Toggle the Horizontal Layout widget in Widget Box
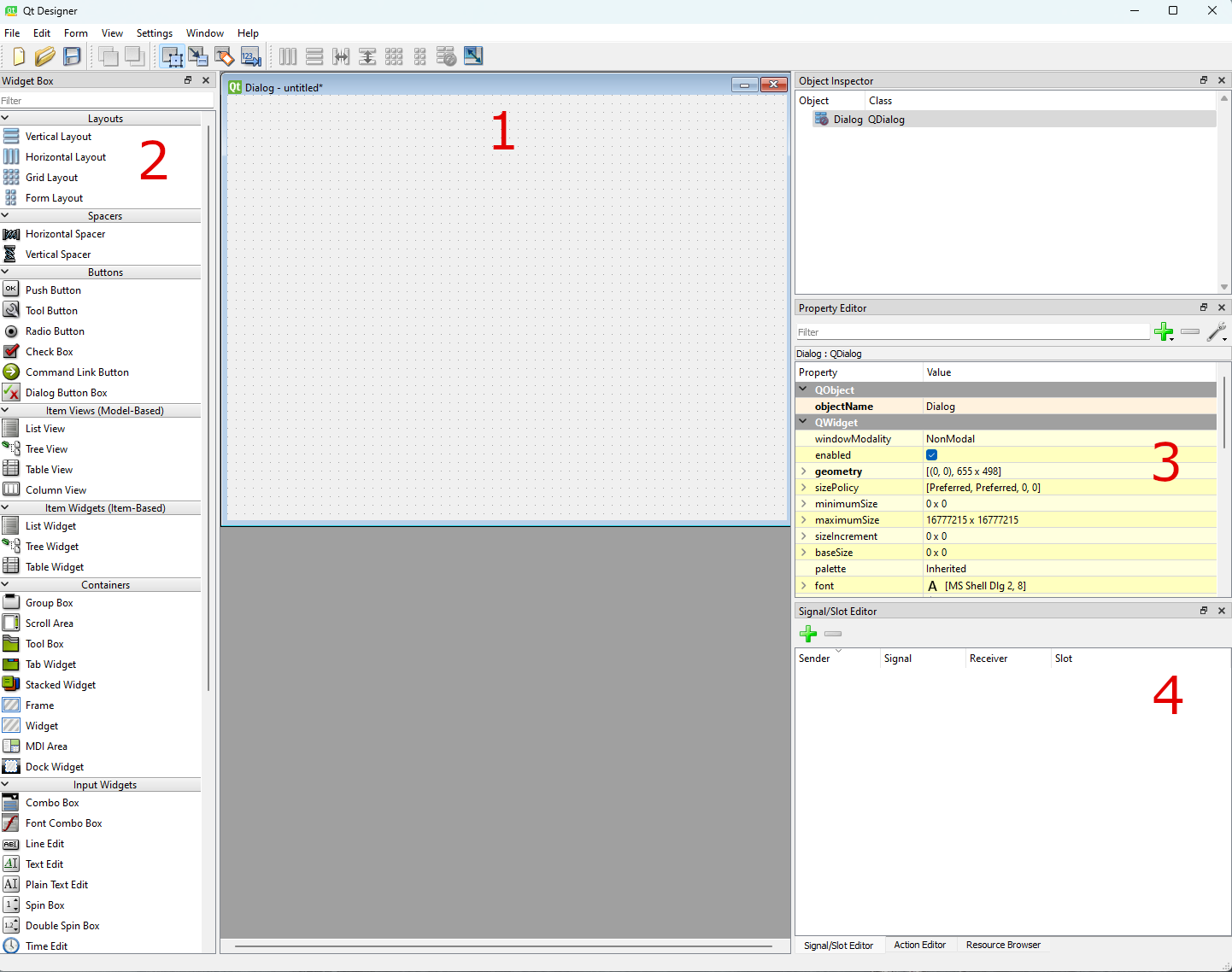Screen dimensions: 1232x972 [67, 156]
